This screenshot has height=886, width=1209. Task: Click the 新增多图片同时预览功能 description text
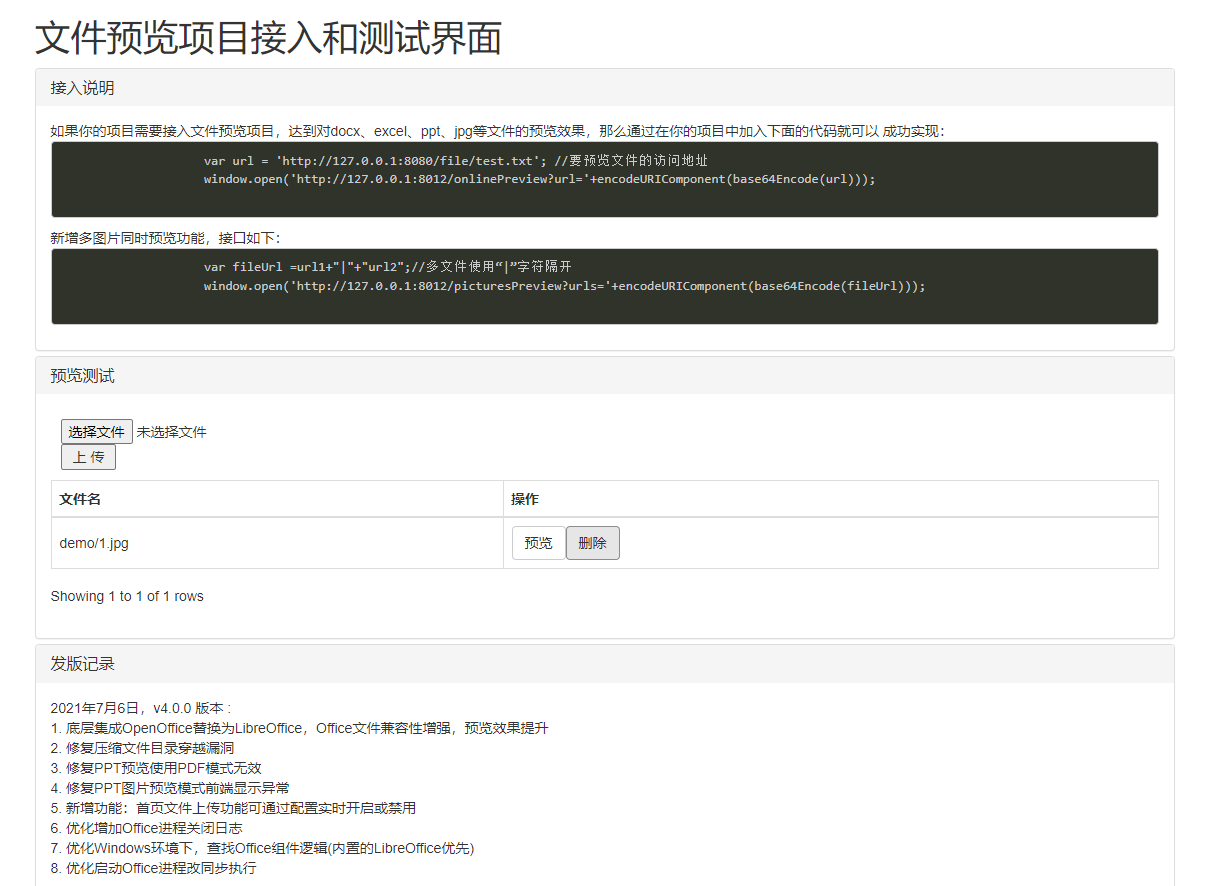click(166, 238)
